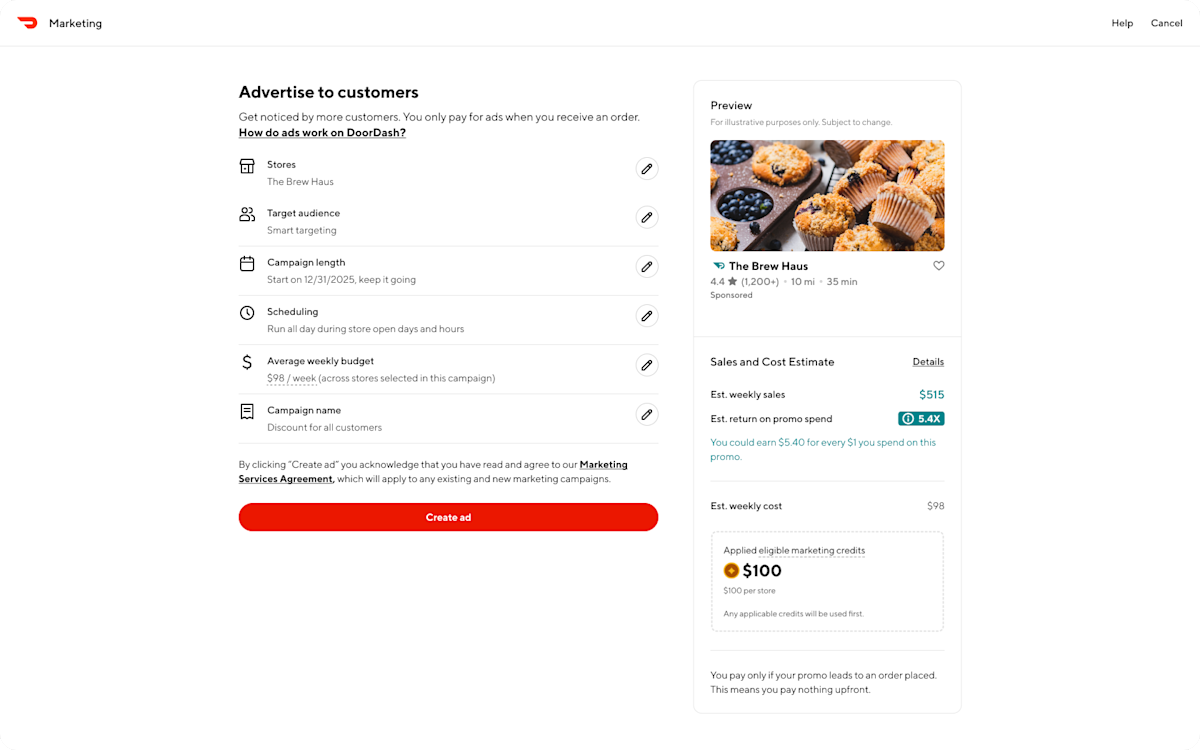Open How do ads work on DoorDash
This screenshot has height=750, width=1200.
pyautogui.click(x=322, y=132)
